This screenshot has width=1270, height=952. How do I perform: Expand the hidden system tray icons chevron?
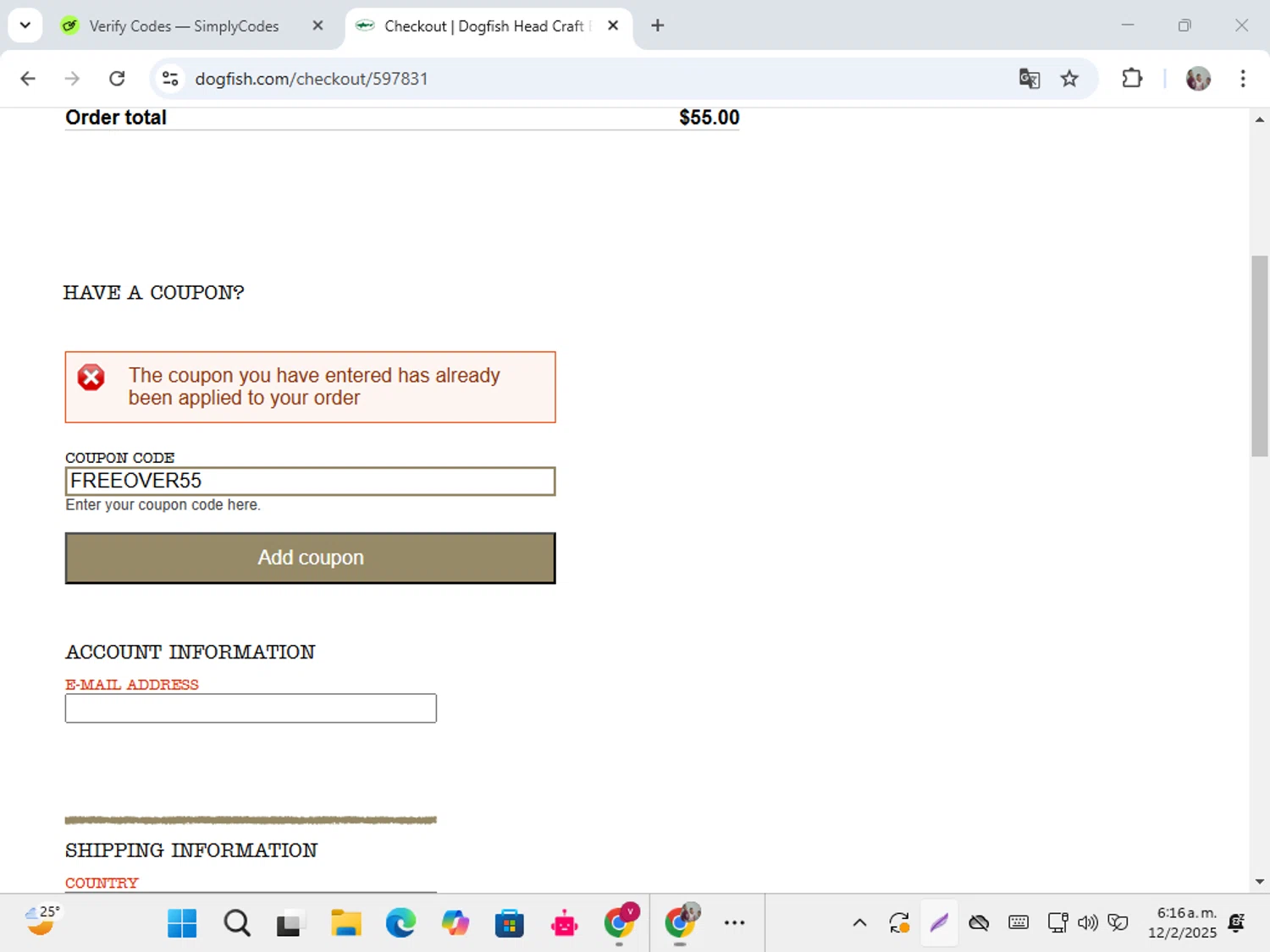pos(859,923)
